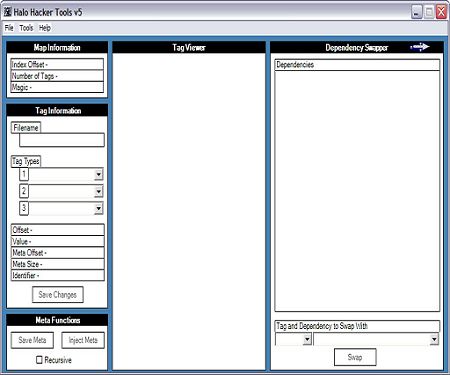
Task: Minimize the Halo Hacker Tools window
Action: (416, 12)
